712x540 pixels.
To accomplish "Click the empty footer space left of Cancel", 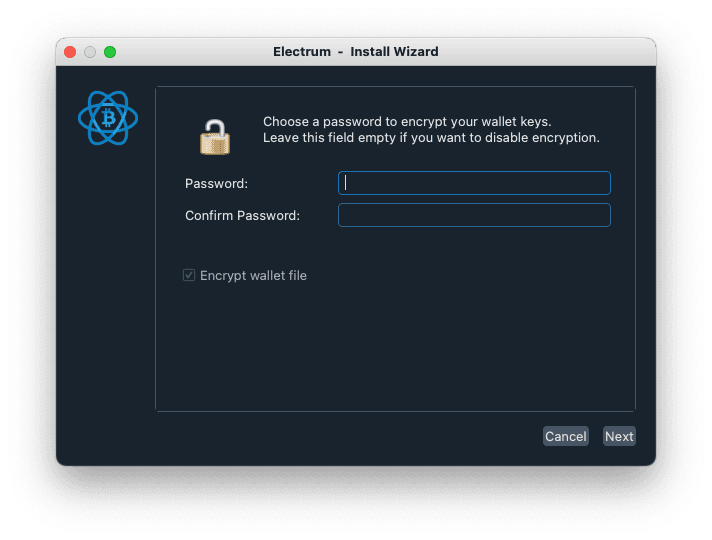I will click(x=340, y=436).
